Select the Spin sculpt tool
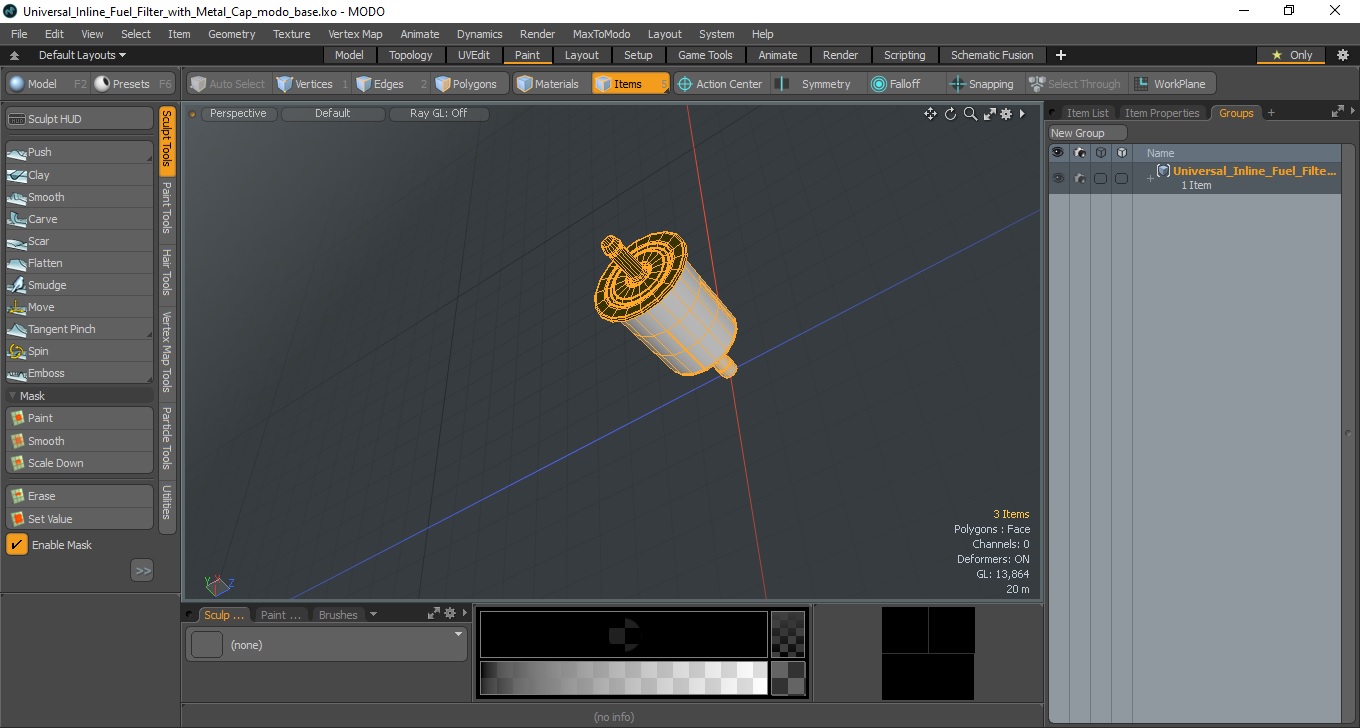This screenshot has width=1360, height=728. pyautogui.click(x=79, y=351)
